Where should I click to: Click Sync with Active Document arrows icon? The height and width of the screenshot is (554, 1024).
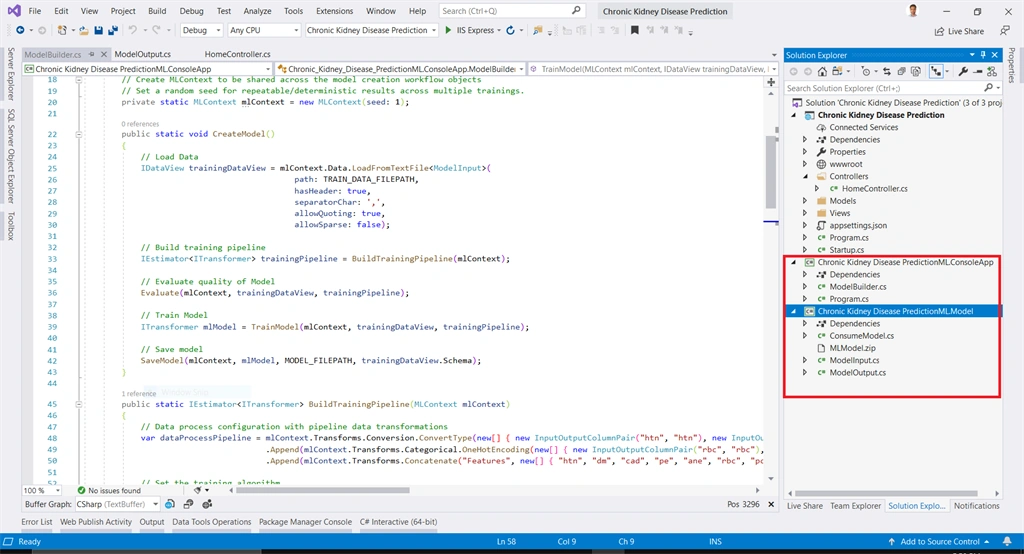[887, 71]
